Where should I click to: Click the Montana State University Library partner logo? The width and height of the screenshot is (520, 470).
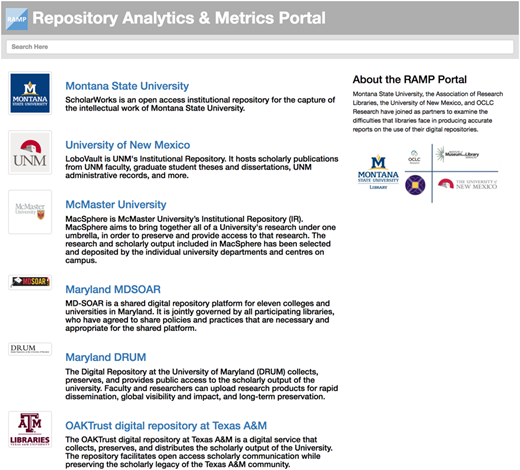point(378,172)
